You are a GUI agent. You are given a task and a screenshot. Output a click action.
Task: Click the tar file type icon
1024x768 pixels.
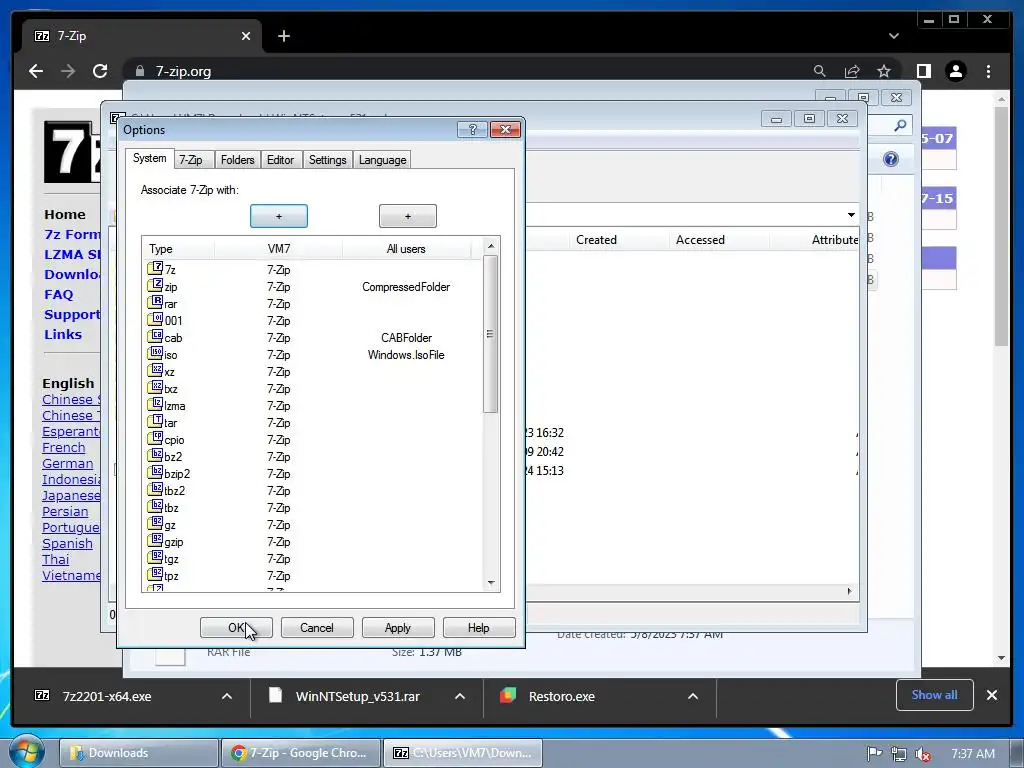(x=155, y=421)
